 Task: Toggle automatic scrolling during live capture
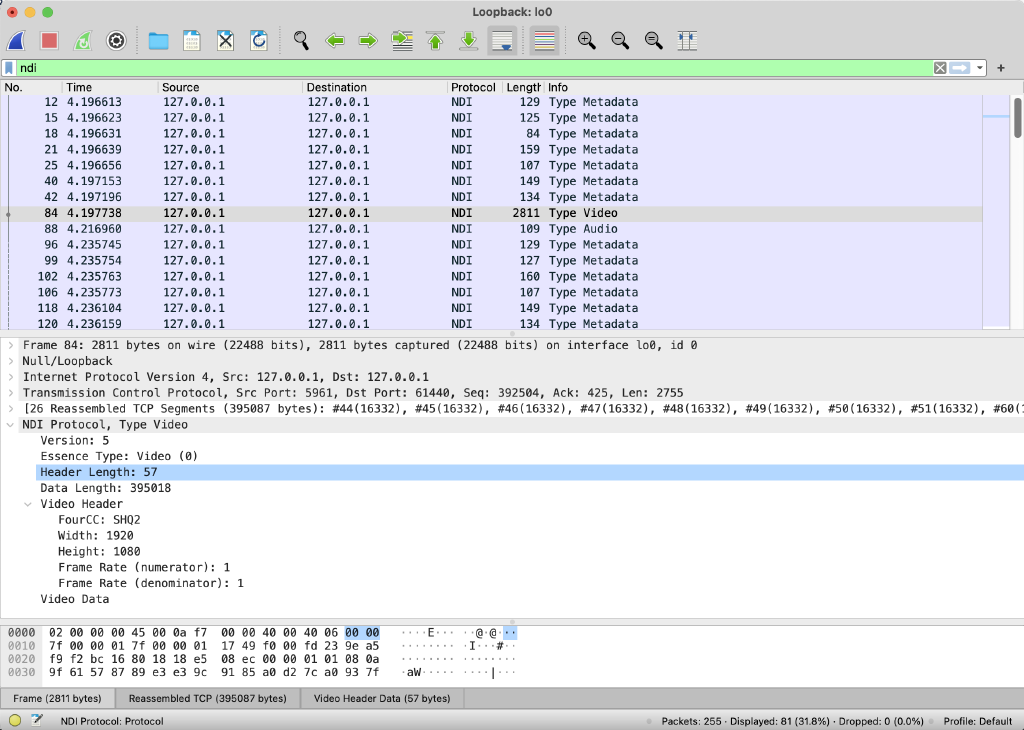[x=502, y=40]
